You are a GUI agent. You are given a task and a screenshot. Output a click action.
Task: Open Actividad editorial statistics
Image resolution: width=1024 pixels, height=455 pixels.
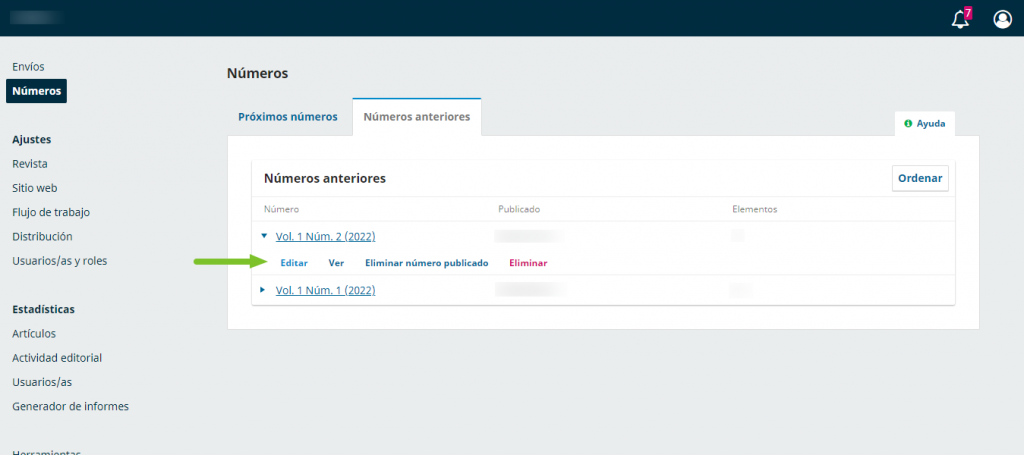pos(57,358)
